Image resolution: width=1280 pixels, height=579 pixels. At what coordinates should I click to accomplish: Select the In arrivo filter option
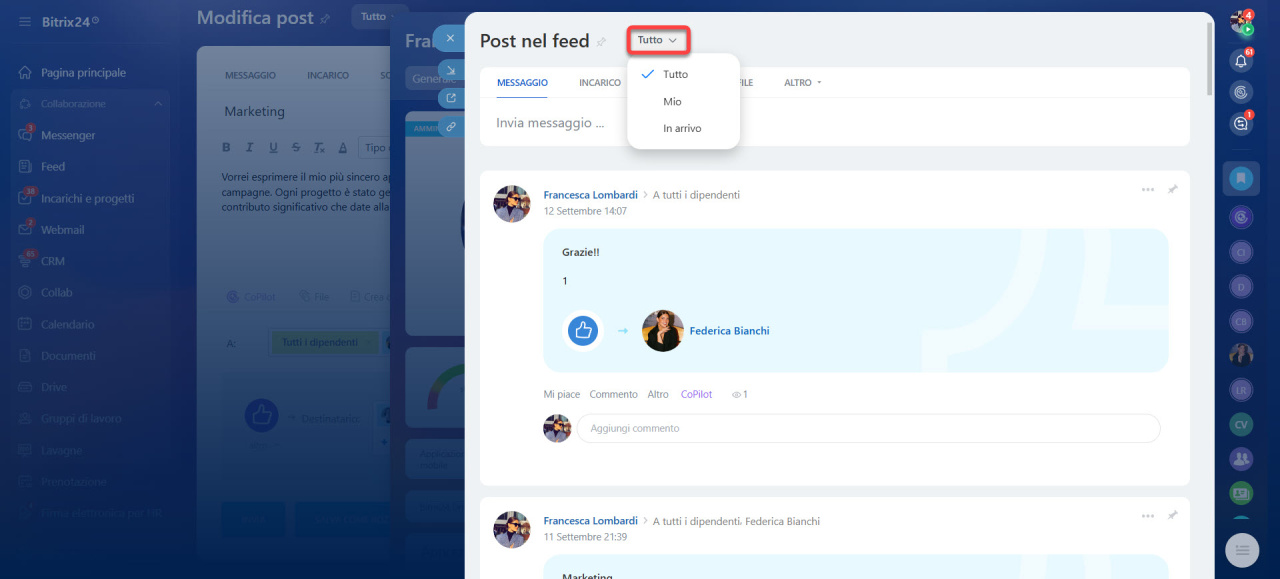click(x=682, y=128)
